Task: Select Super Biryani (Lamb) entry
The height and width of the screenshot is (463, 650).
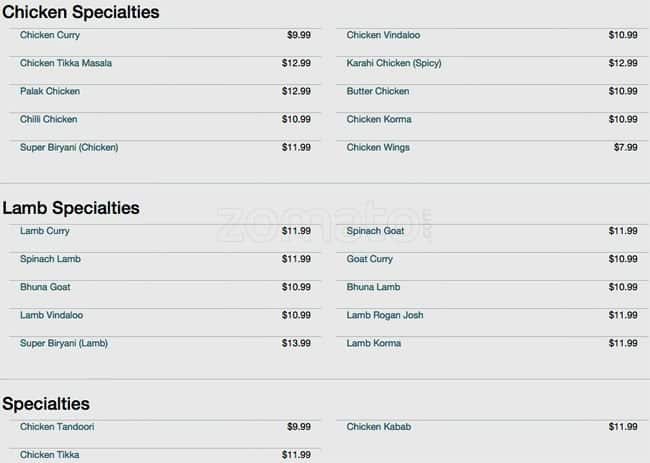Action: (x=64, y=344)
